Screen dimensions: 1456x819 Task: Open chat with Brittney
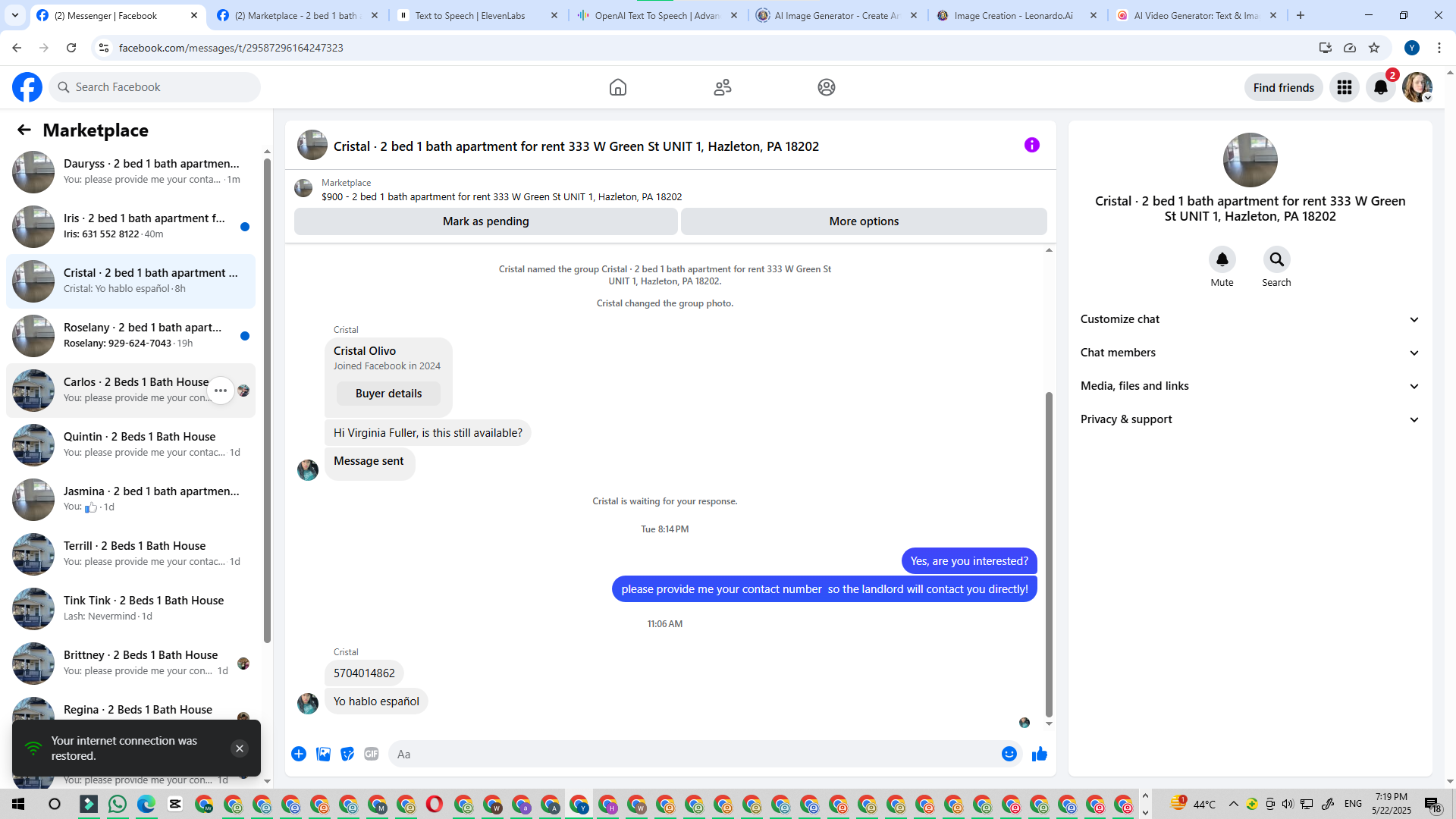(130, 664)
